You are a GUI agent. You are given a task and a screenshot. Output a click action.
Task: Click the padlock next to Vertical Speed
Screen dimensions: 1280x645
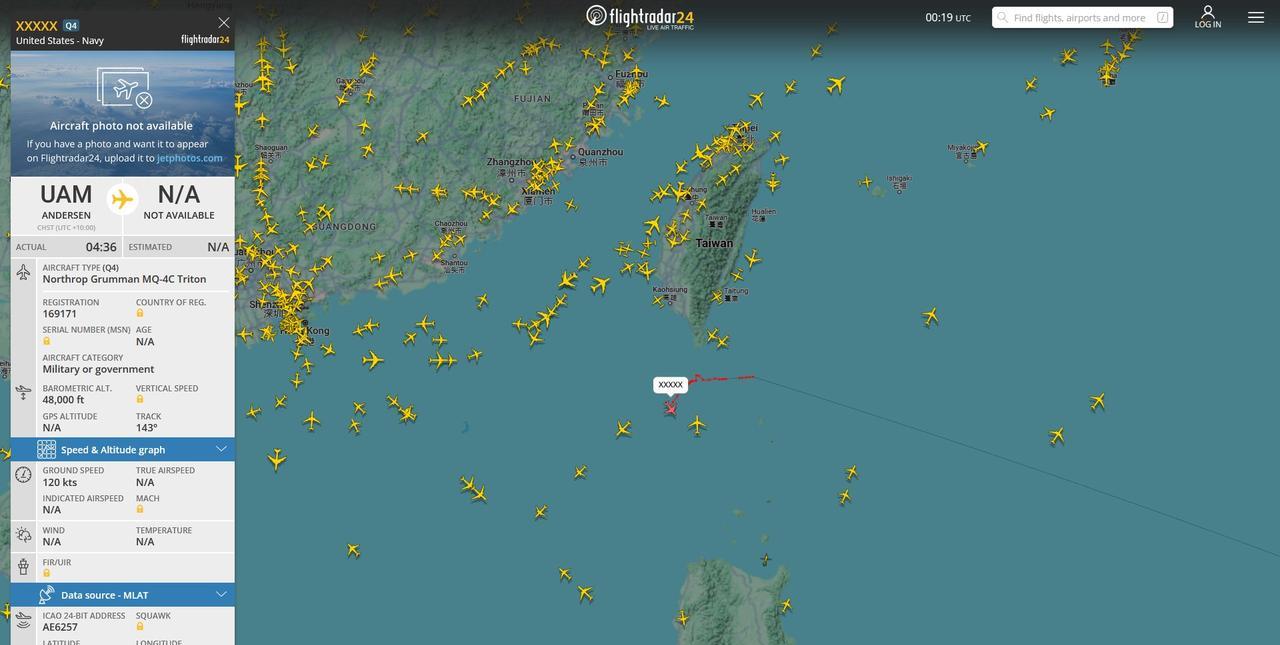[x=140, y=399]
